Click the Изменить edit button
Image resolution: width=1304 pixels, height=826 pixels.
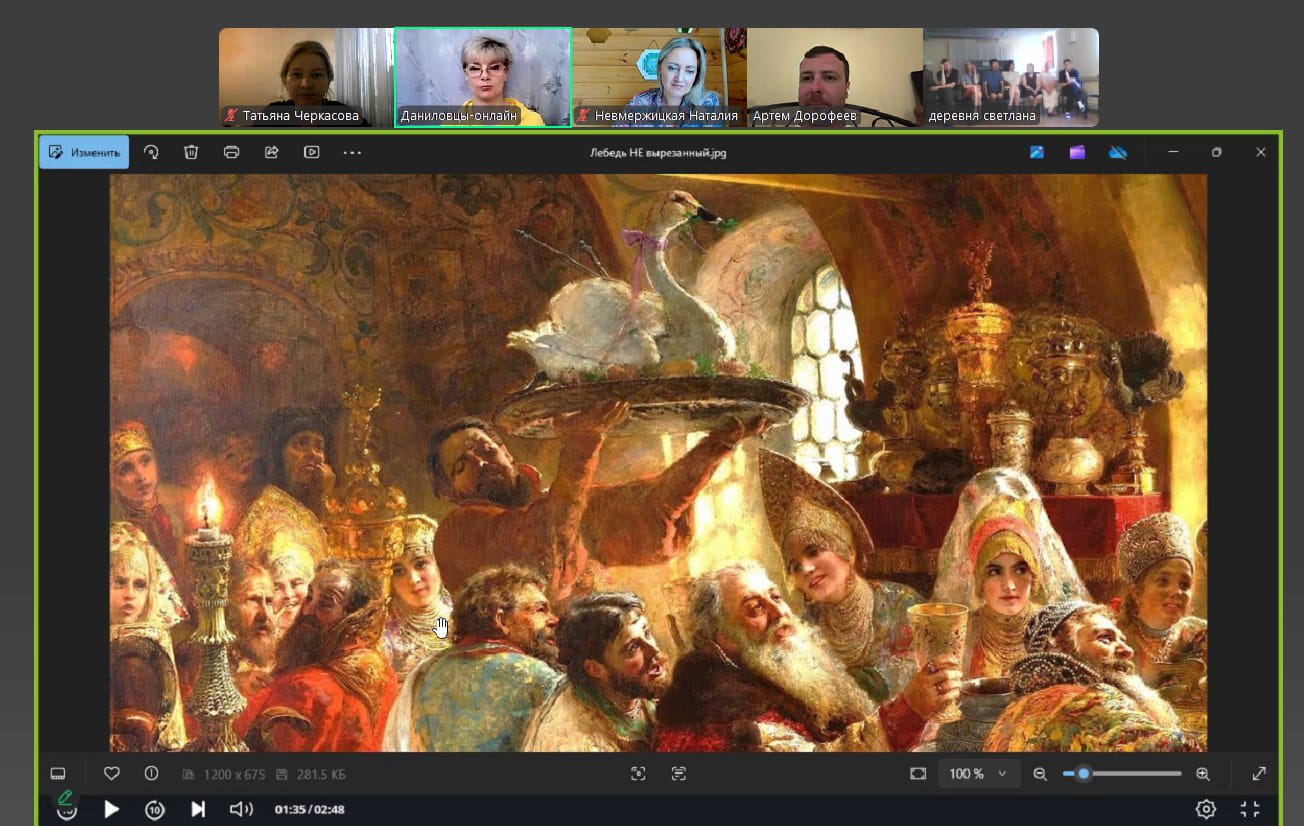(84, 153)
